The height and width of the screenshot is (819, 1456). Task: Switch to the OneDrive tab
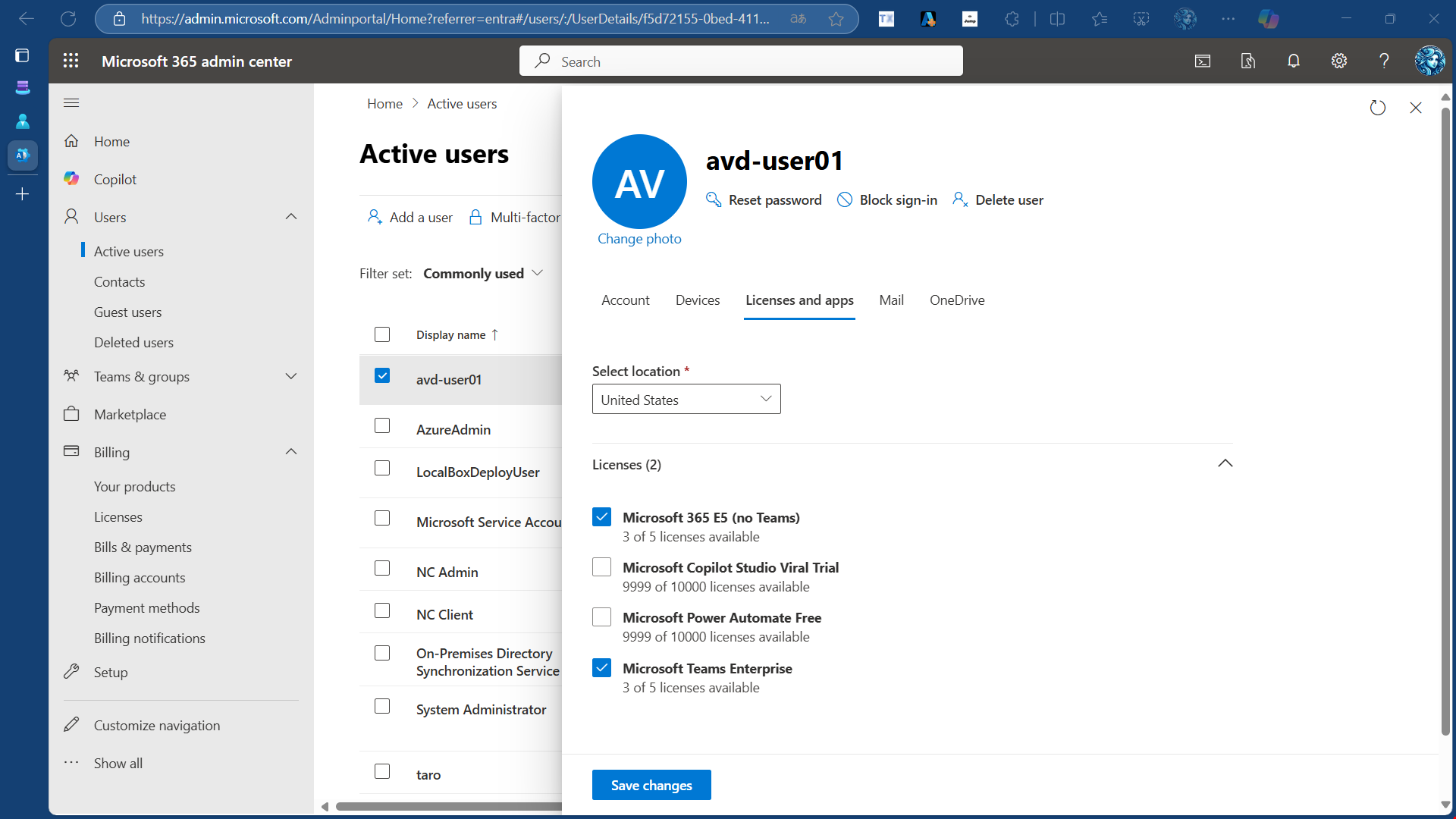coord(957,300)
